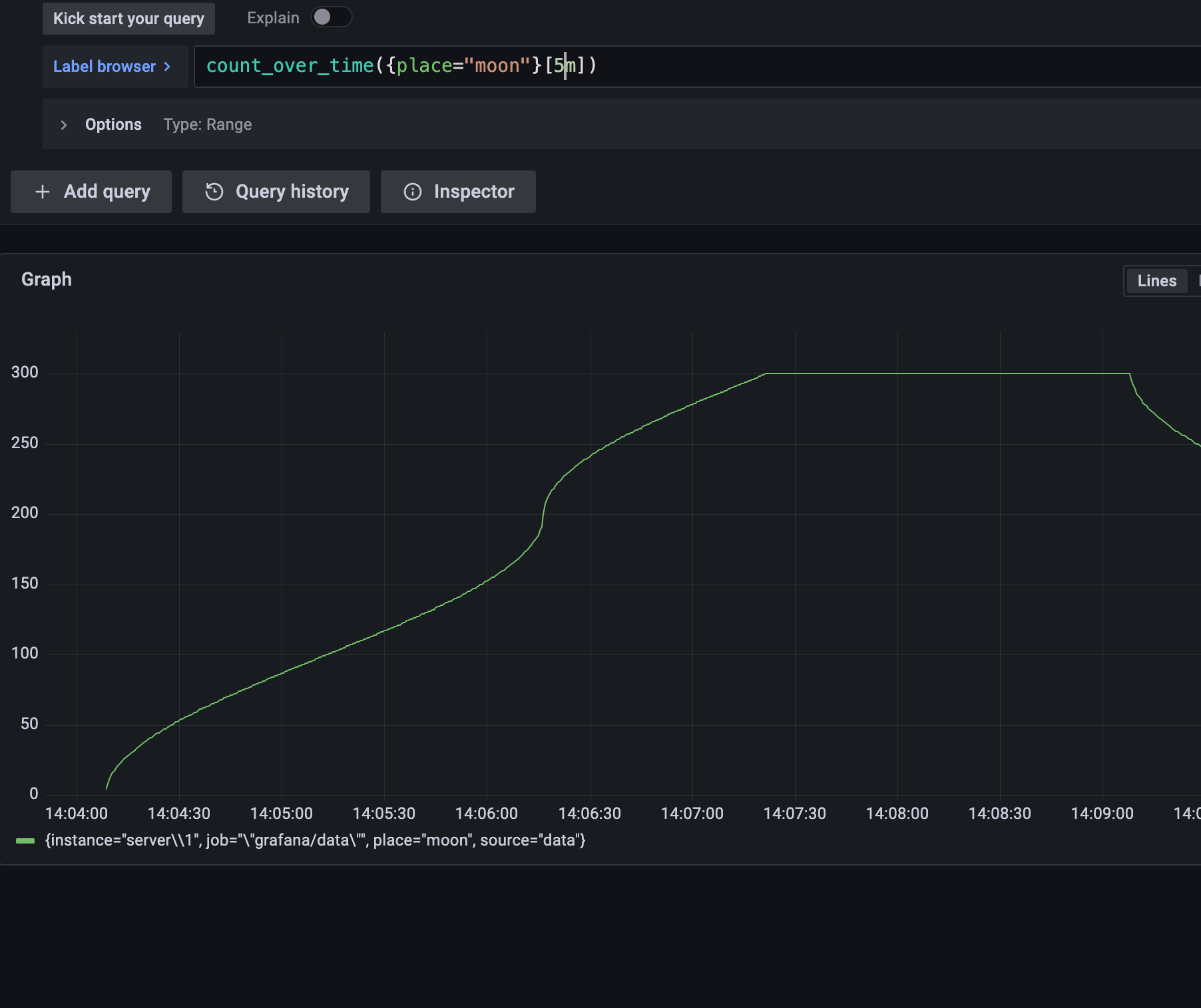This screenshot has height=1008, width=1201.
Task: Click Type: Range setting
Action: [207, 125]
